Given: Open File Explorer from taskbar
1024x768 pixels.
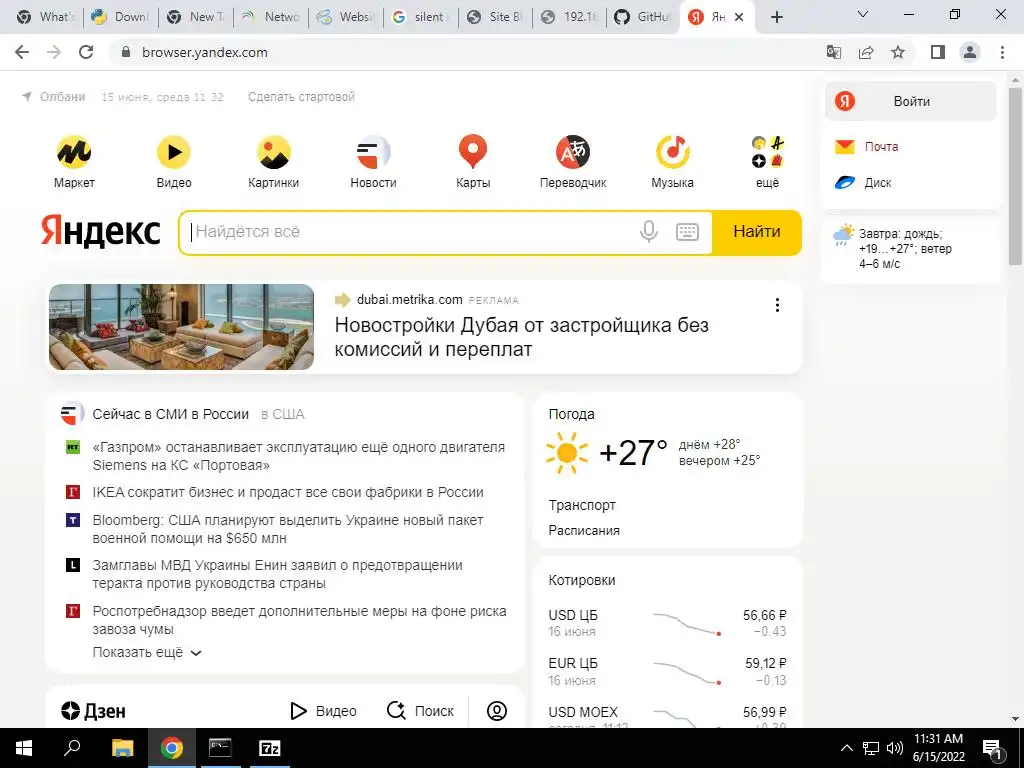Looking at the screenshot, I should 123,748.
